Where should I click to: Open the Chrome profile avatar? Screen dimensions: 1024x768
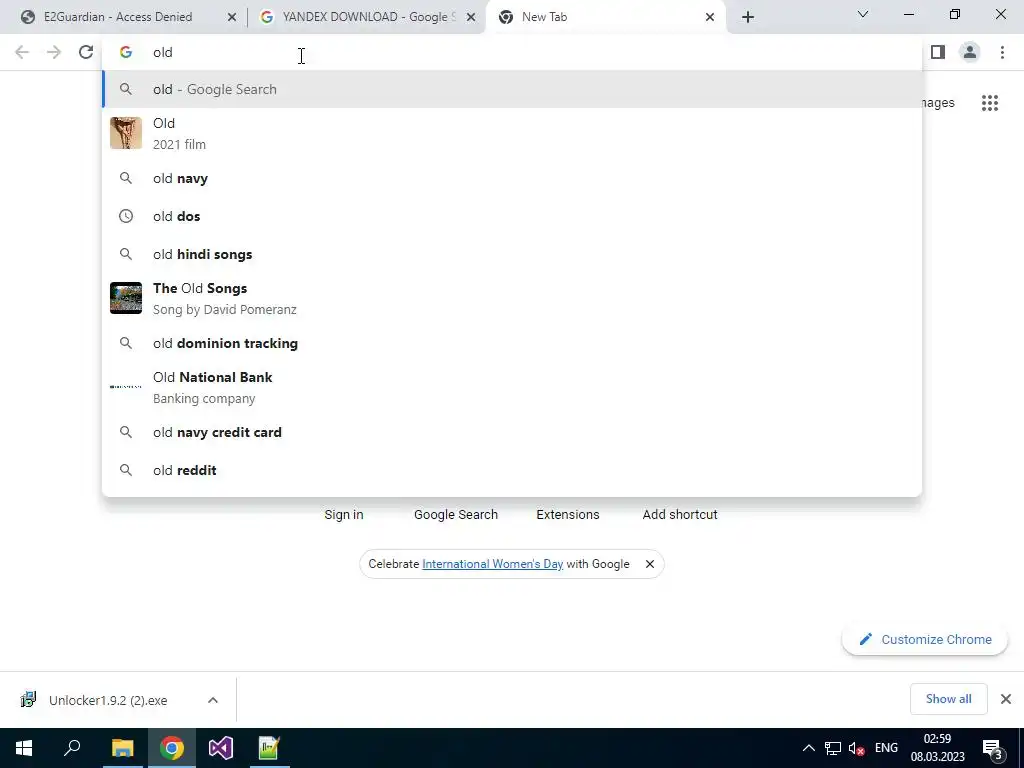click(x=970, y=52)
